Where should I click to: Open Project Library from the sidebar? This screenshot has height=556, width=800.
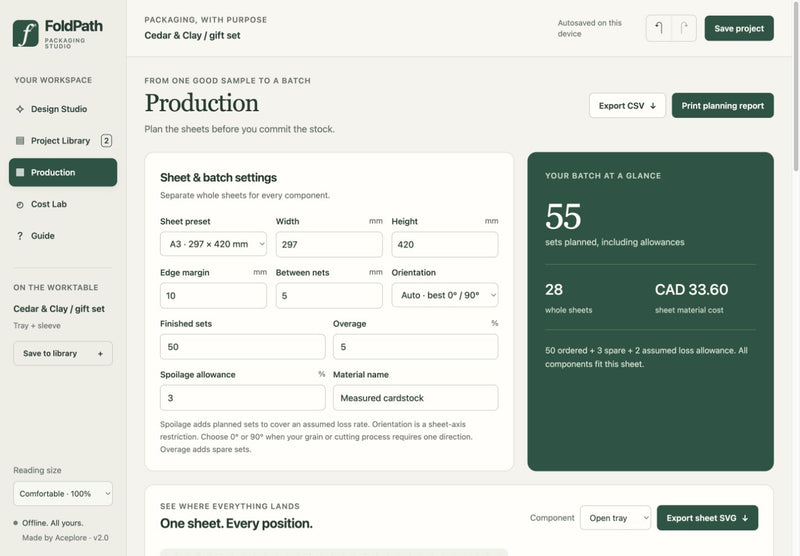tap(63, 141)
